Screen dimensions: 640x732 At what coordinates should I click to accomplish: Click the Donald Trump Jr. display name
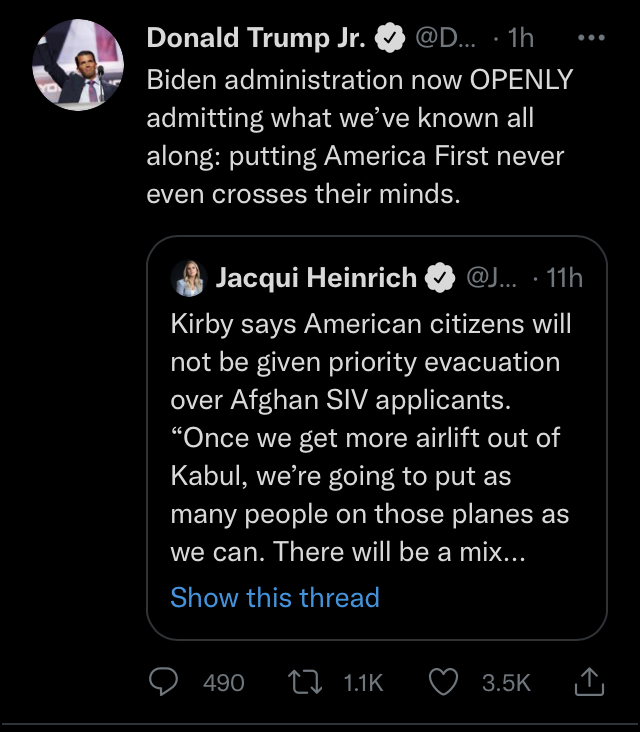coord(256,38)
